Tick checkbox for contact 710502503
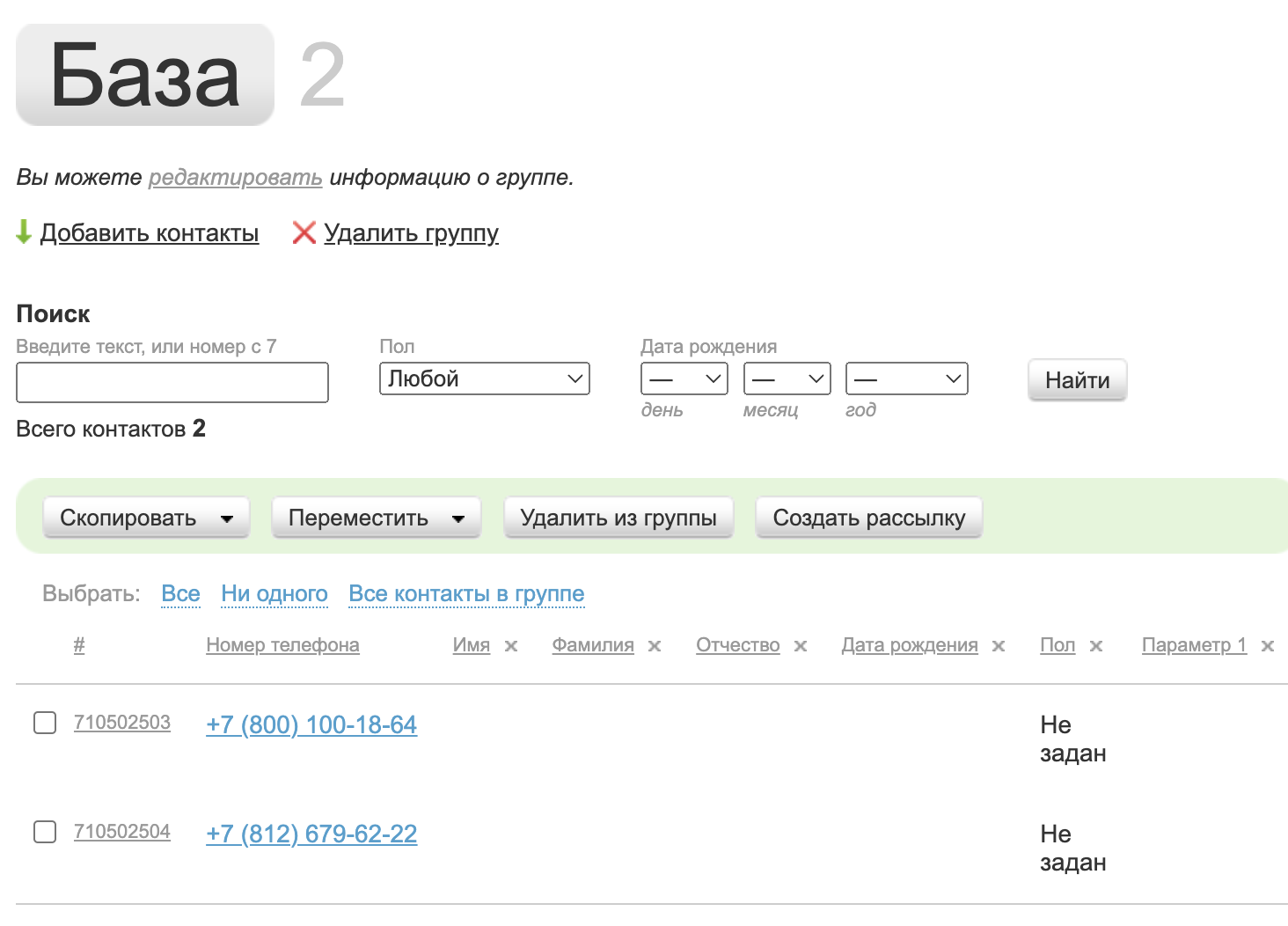 (45, 723)
